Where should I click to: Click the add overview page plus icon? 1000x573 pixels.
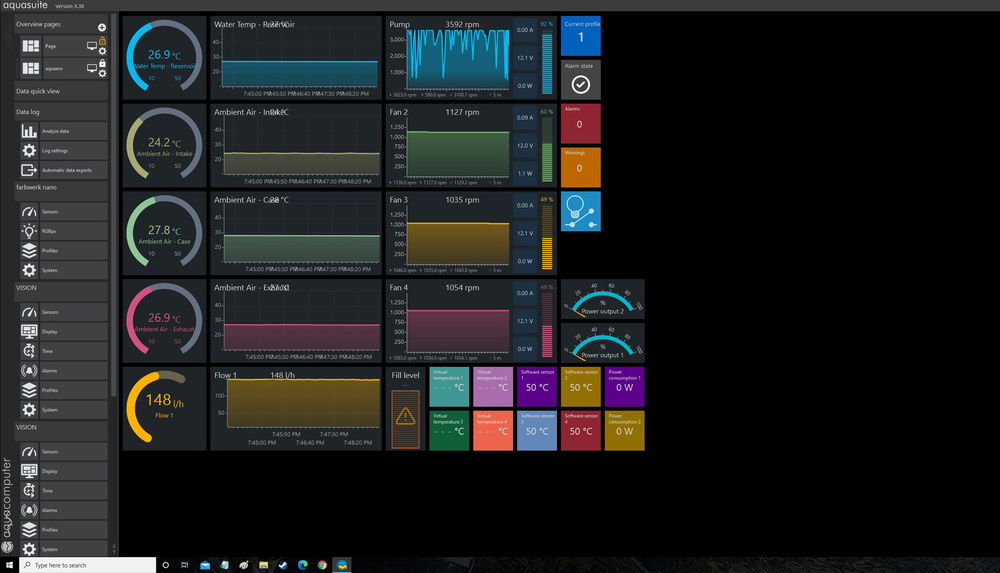[x=102, y=27]
